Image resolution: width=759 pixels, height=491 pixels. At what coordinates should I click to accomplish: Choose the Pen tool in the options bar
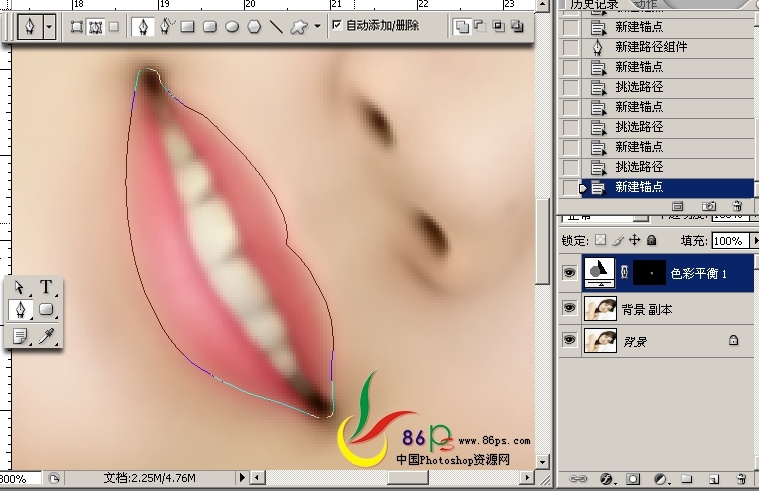pos(143,26)
